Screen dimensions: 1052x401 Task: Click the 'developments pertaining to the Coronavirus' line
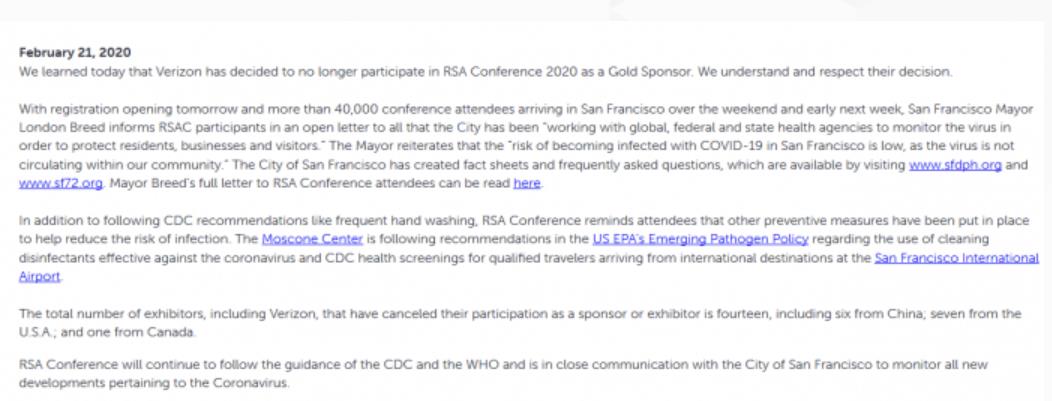tap(154, 384)
